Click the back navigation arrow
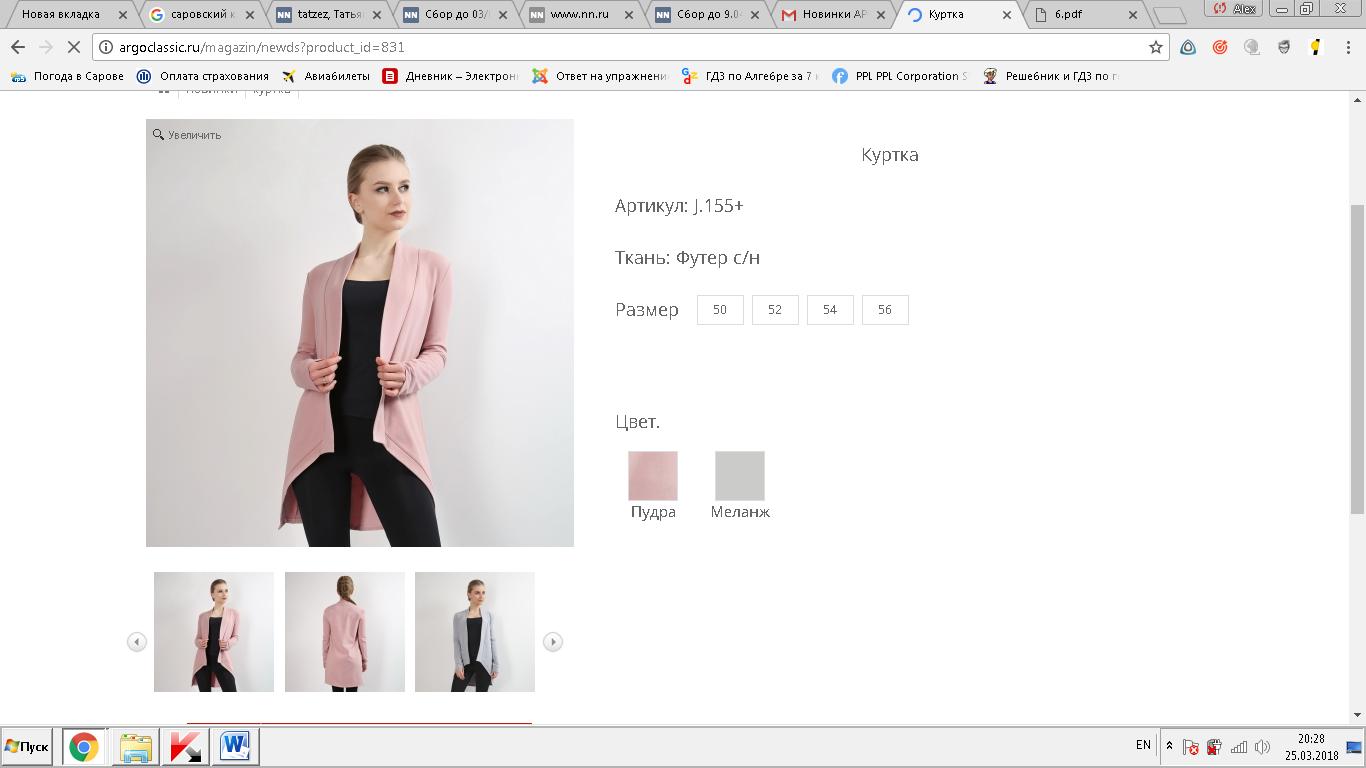The image size is (1366, 768). pyautogui.click(x=17, y=47)
